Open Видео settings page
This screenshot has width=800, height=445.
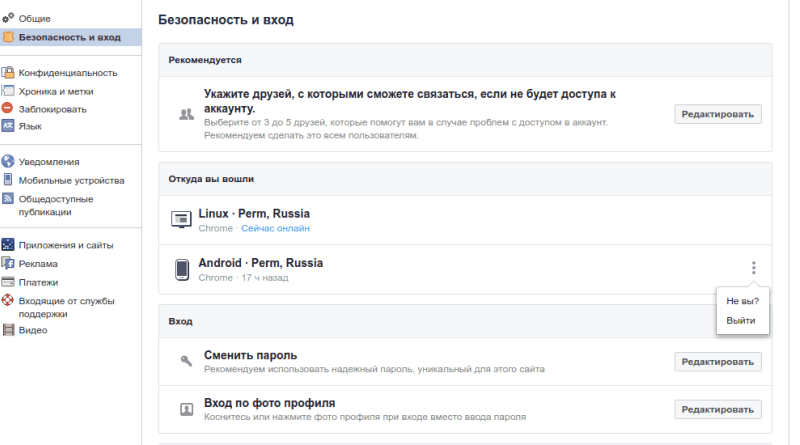(33, 330)
